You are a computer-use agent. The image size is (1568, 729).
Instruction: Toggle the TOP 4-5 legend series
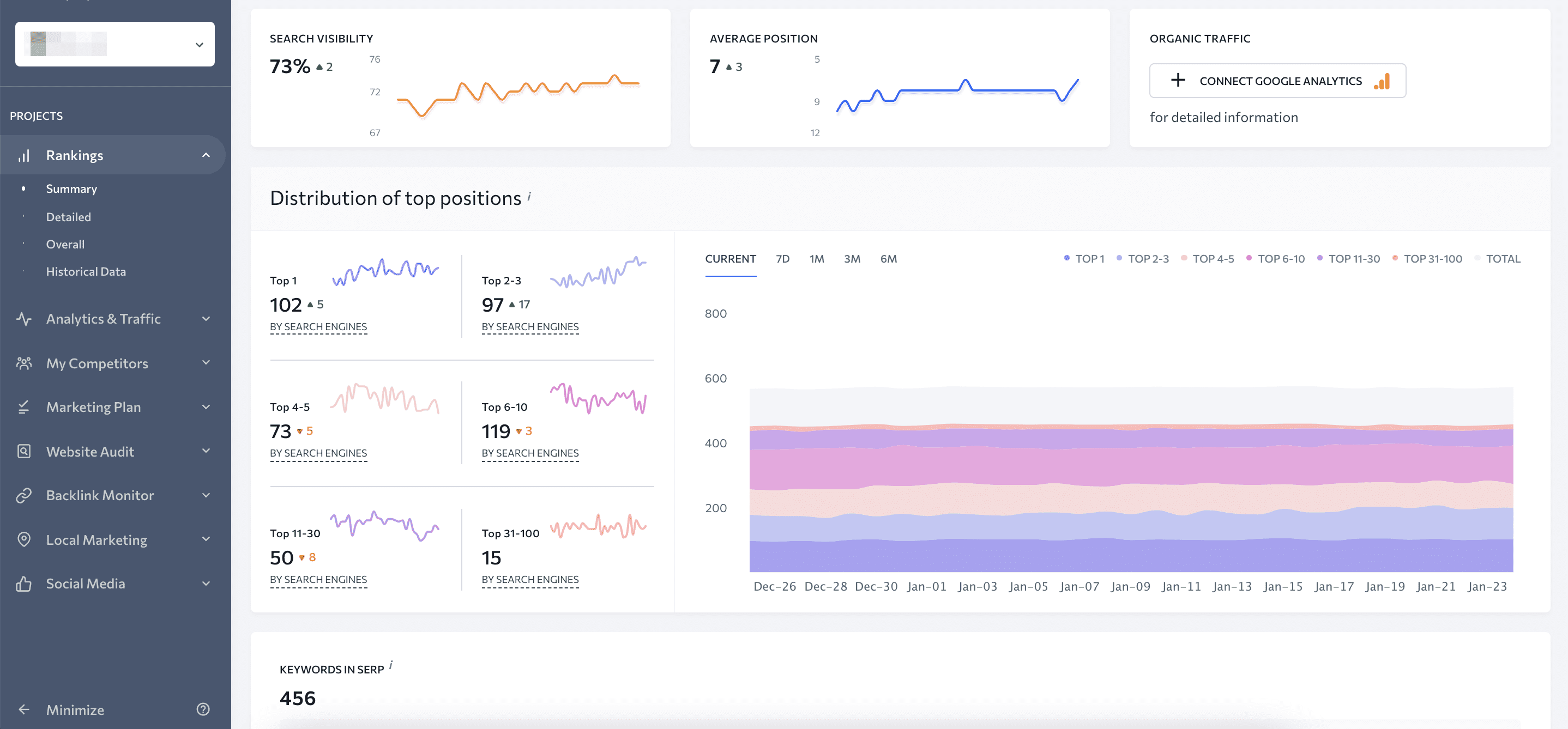(1208, 259)
